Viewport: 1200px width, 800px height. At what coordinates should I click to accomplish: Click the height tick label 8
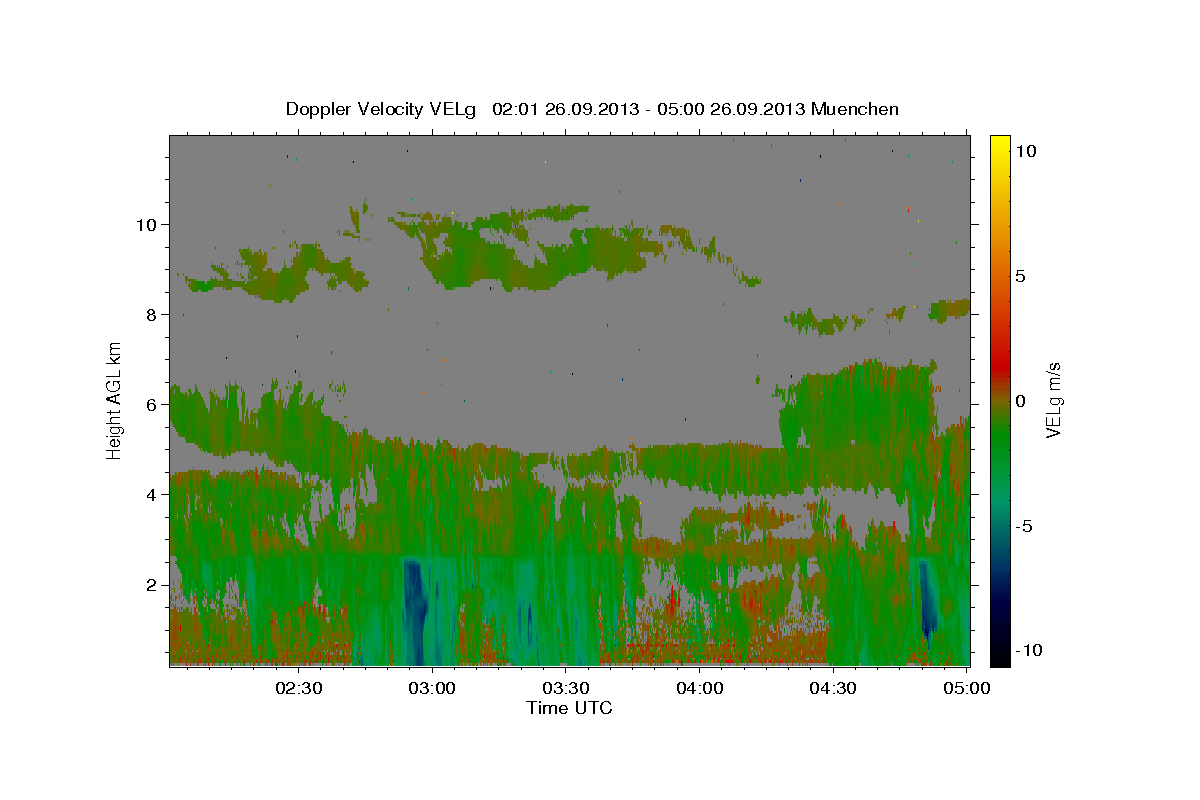152,314
